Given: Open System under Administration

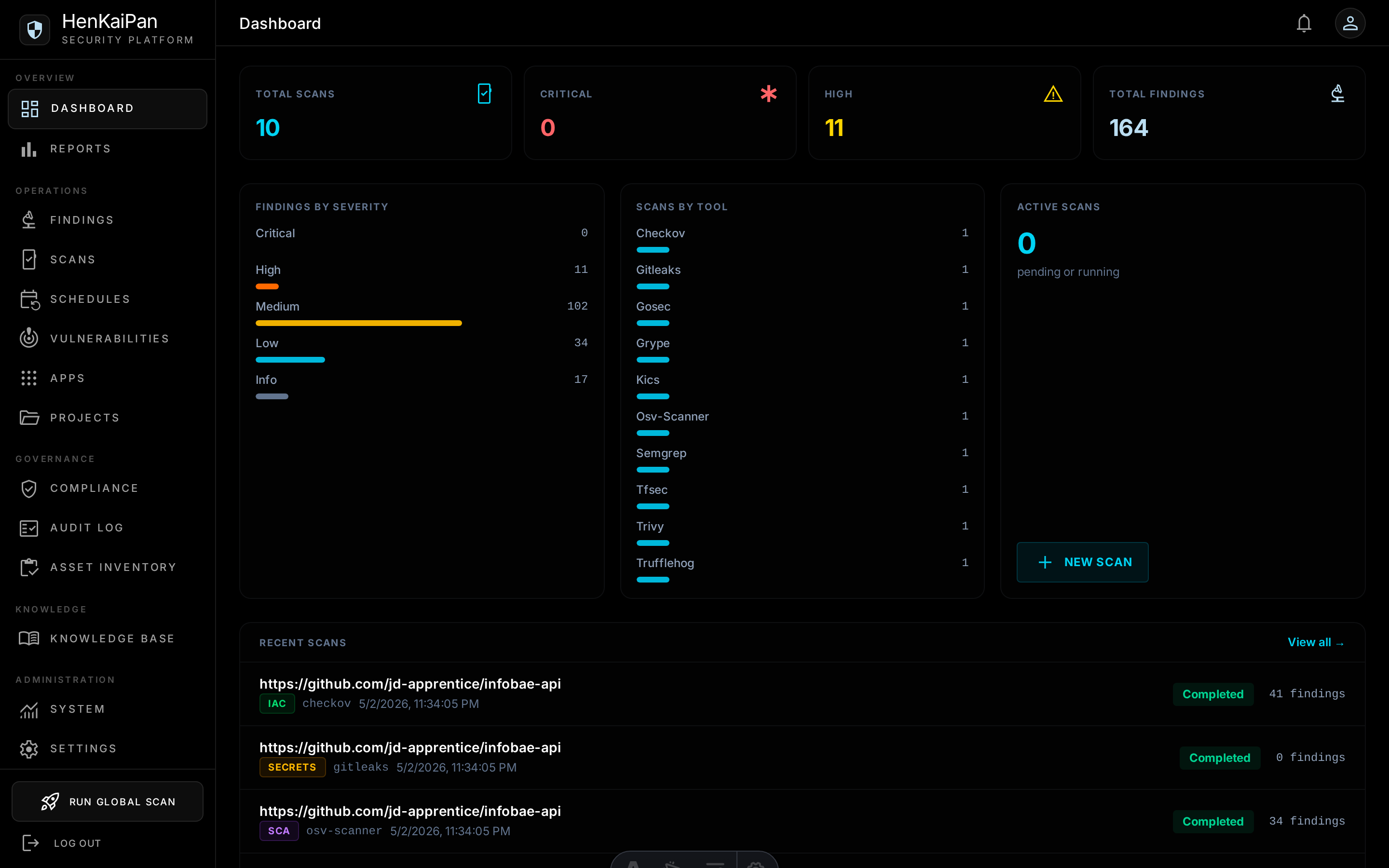Looking at the screenshot, I should point(108,709).
